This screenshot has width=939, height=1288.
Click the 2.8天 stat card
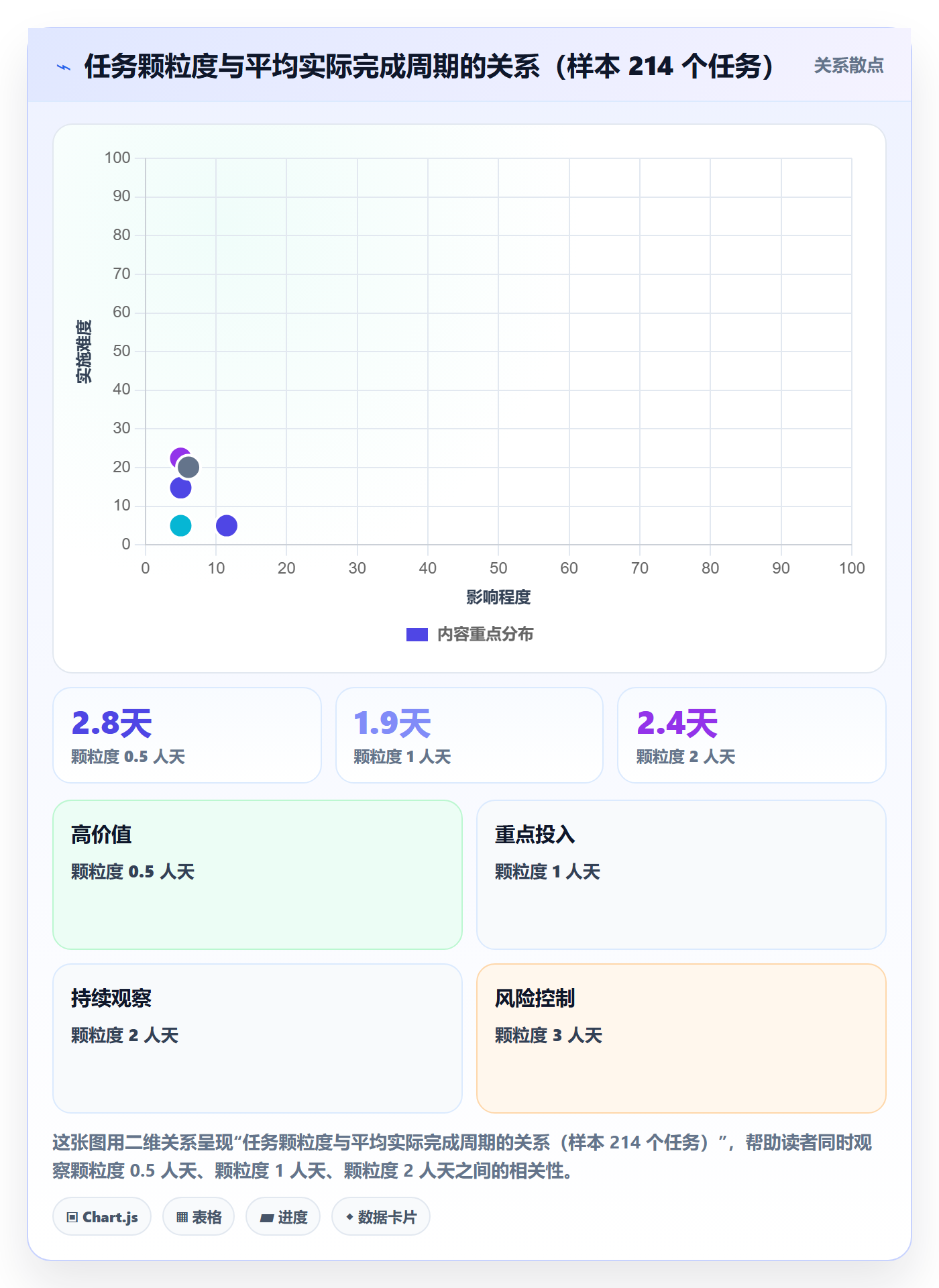coord(187,735)
